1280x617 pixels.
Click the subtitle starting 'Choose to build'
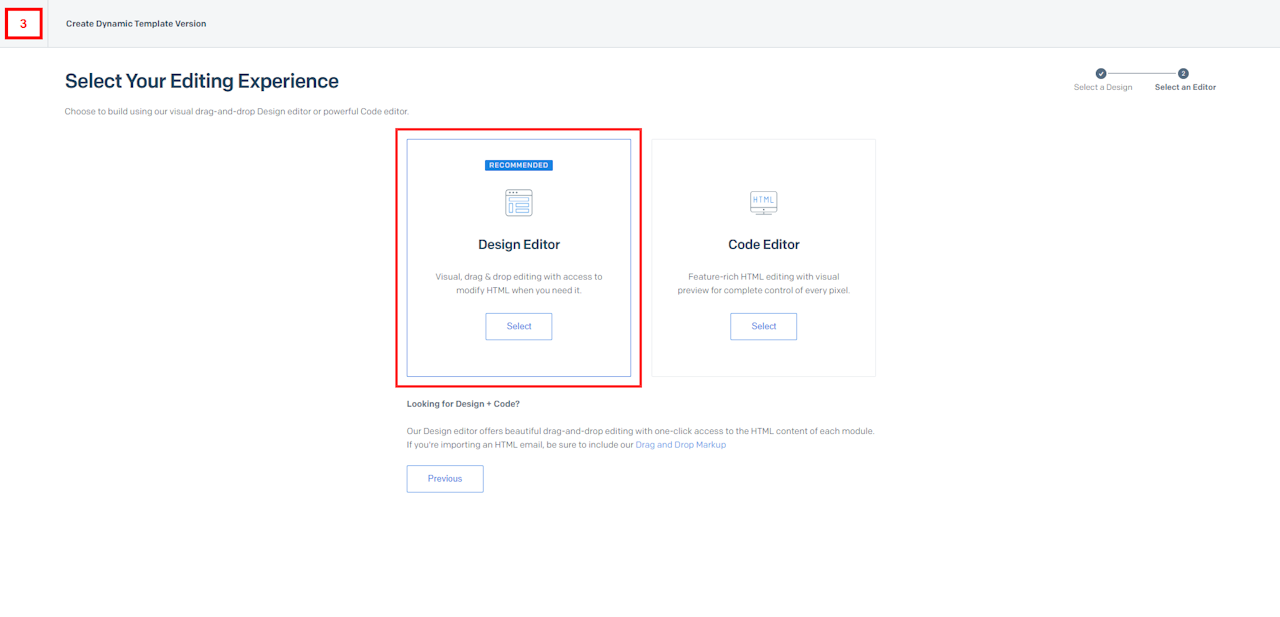(x=237, y=111)
